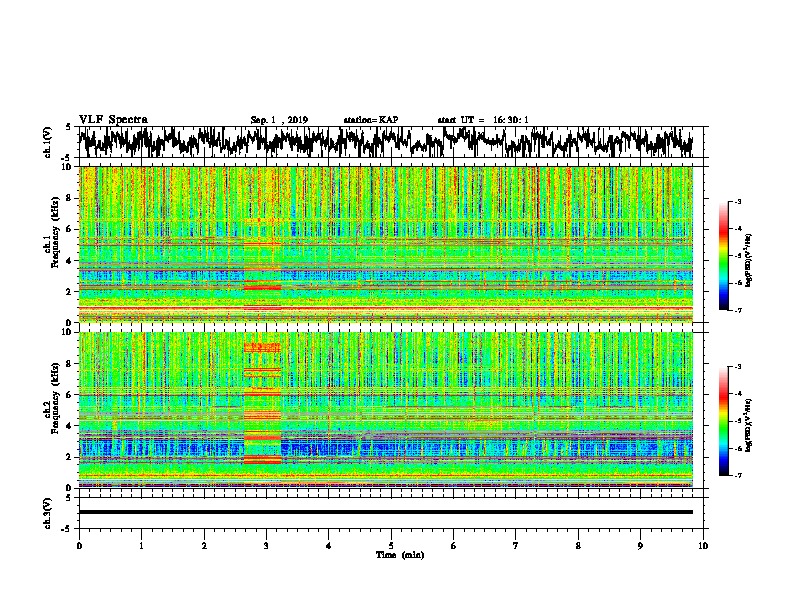The height and width of the screenshot is (612, 792).
Task: Click the "VLF Spectra" plot title
Action: (x=113, y=120)
